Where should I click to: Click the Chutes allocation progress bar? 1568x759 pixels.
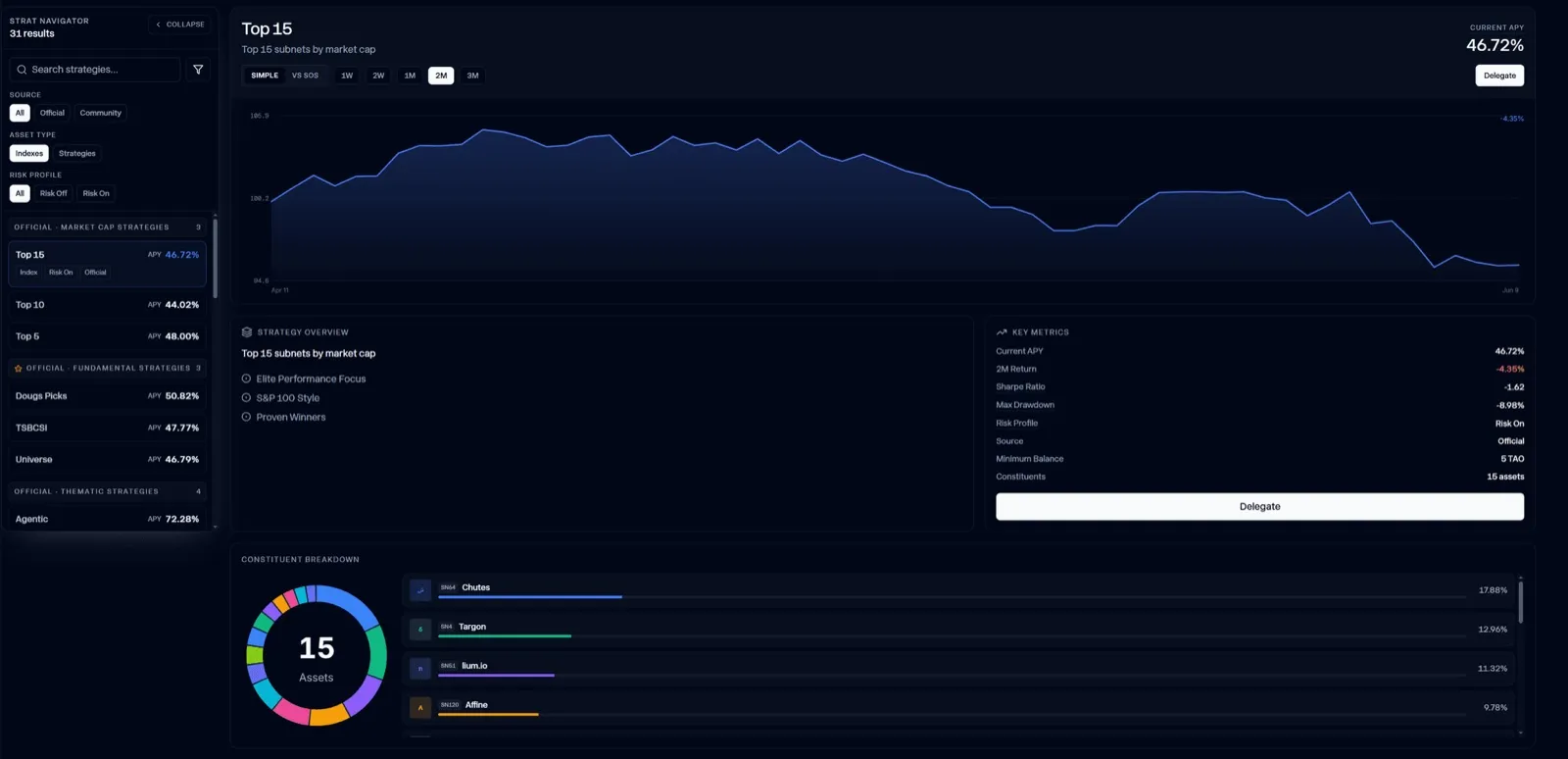point(952,597)
